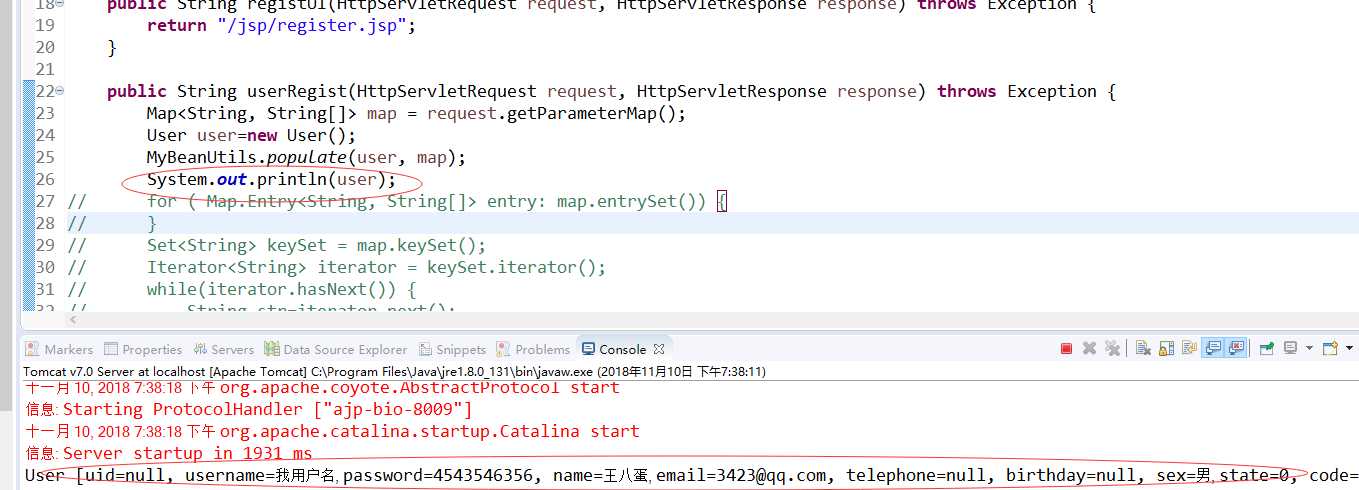Click line System.out.println(user); in editor
Image resolution: width=1359 pixels, height=490 pixels.
click(x=271, y=180)
